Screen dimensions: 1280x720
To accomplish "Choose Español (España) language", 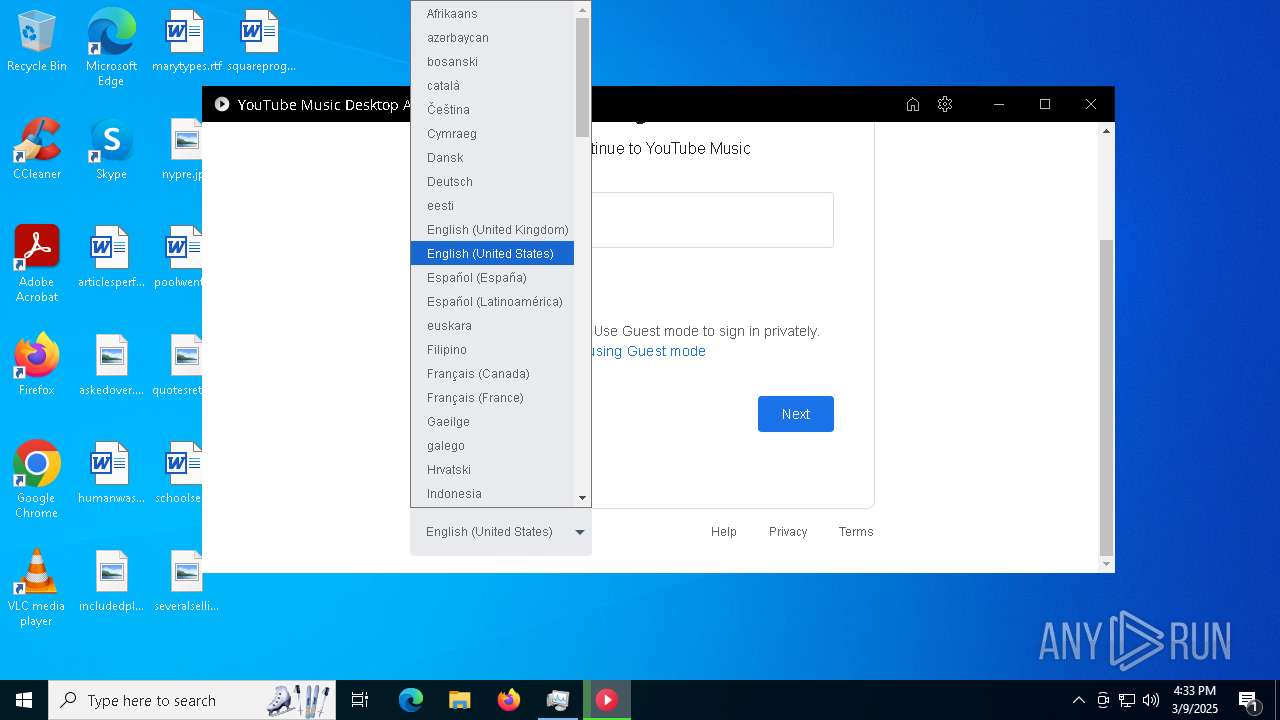I will tap(492, 278).
